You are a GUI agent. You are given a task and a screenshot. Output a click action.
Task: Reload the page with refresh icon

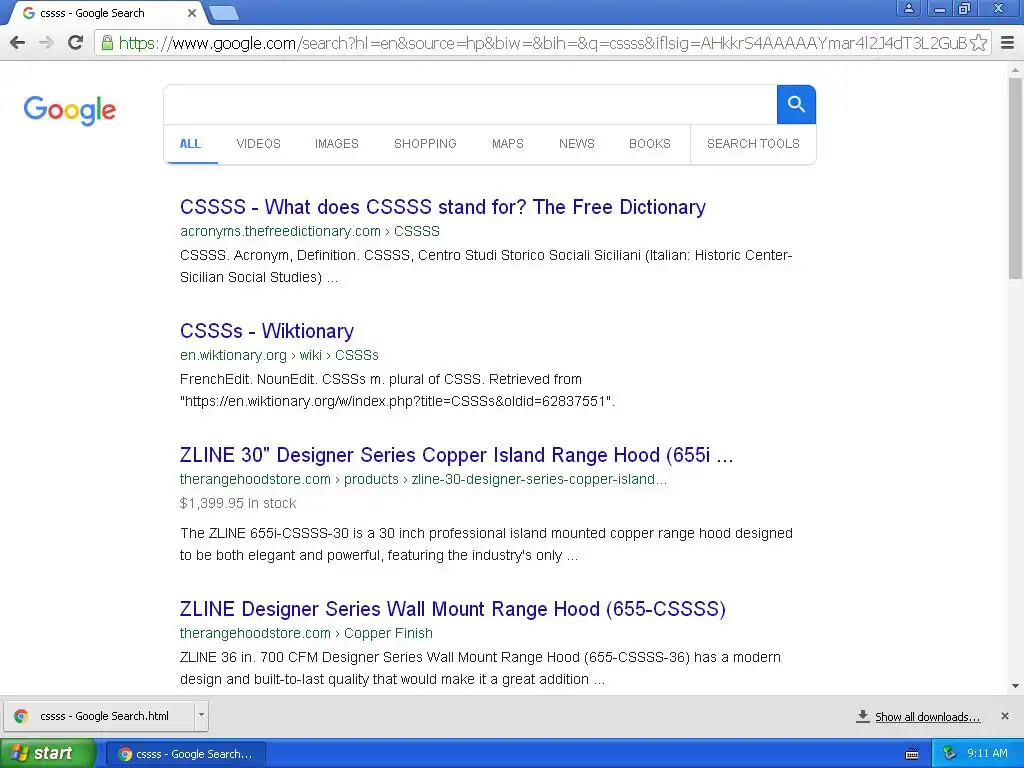tap(76, 43)
